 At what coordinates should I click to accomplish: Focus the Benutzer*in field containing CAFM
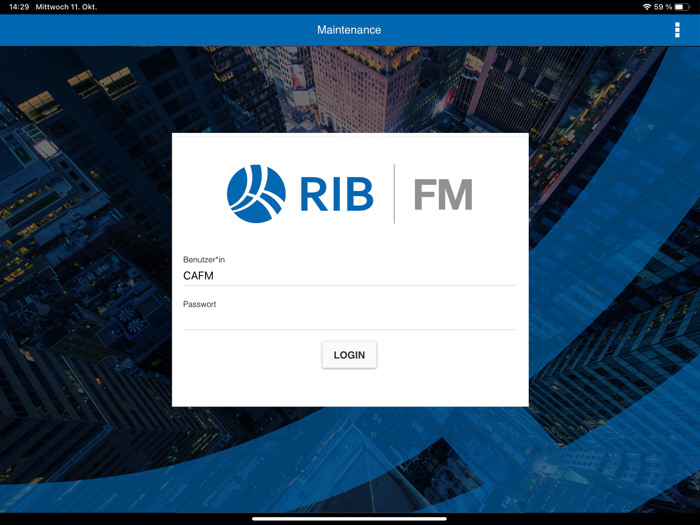349,275
